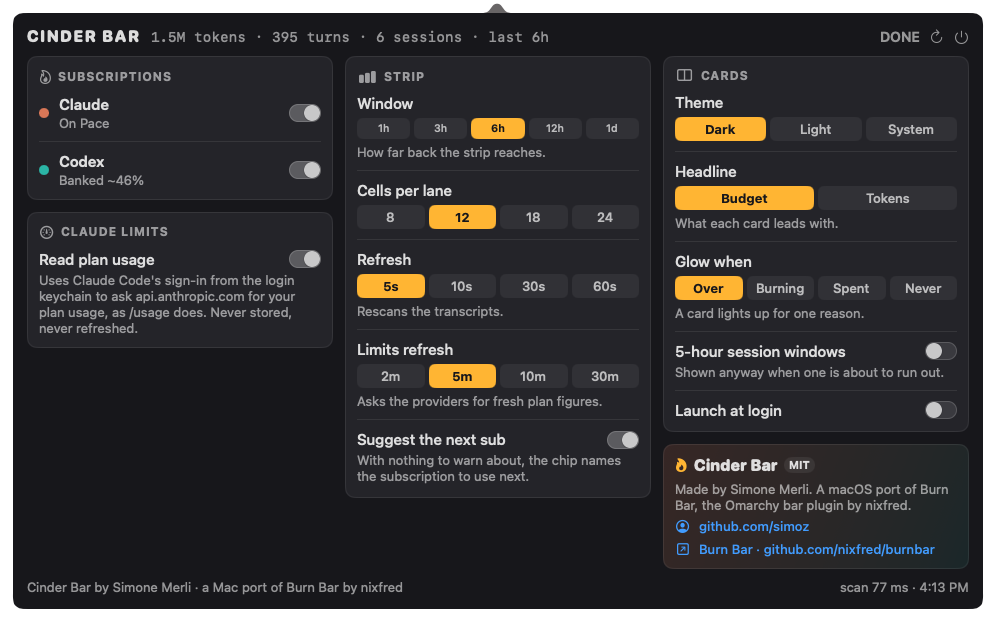This screenshot has width=996, height=622.
Task: Click the person icon beside github.com/simoz
Action: pyautogui.click(x=682, y=527)
